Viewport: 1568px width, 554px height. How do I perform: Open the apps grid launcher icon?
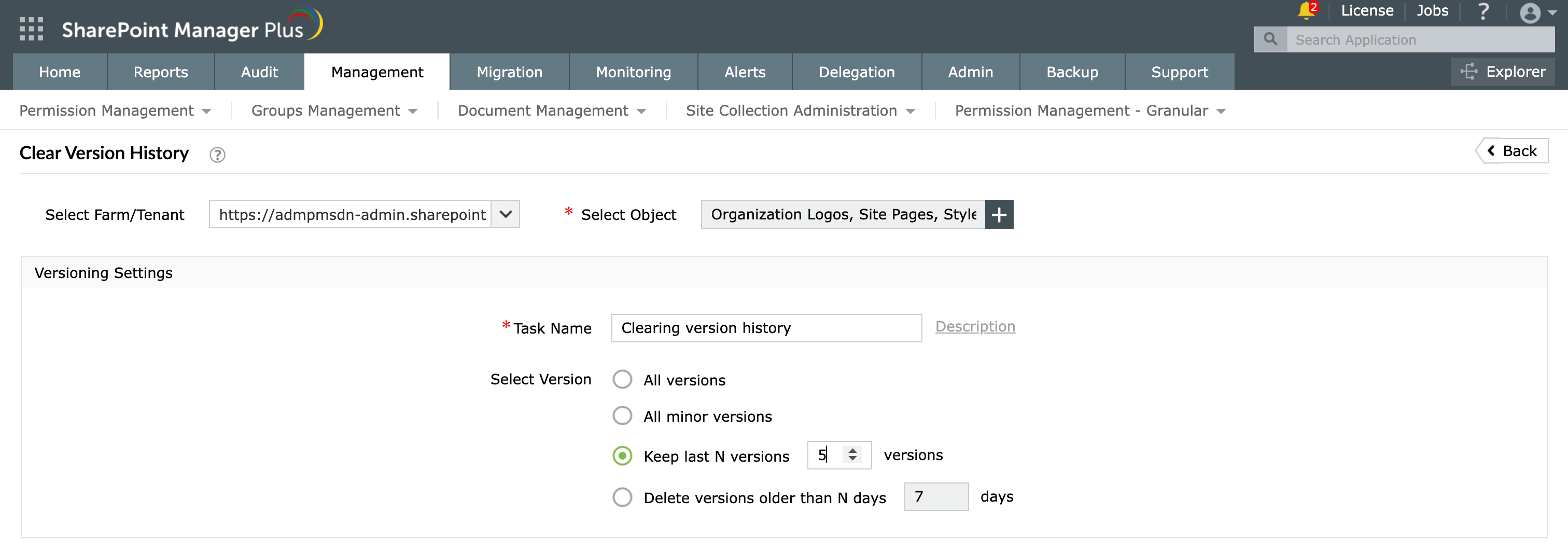[31, 29]
